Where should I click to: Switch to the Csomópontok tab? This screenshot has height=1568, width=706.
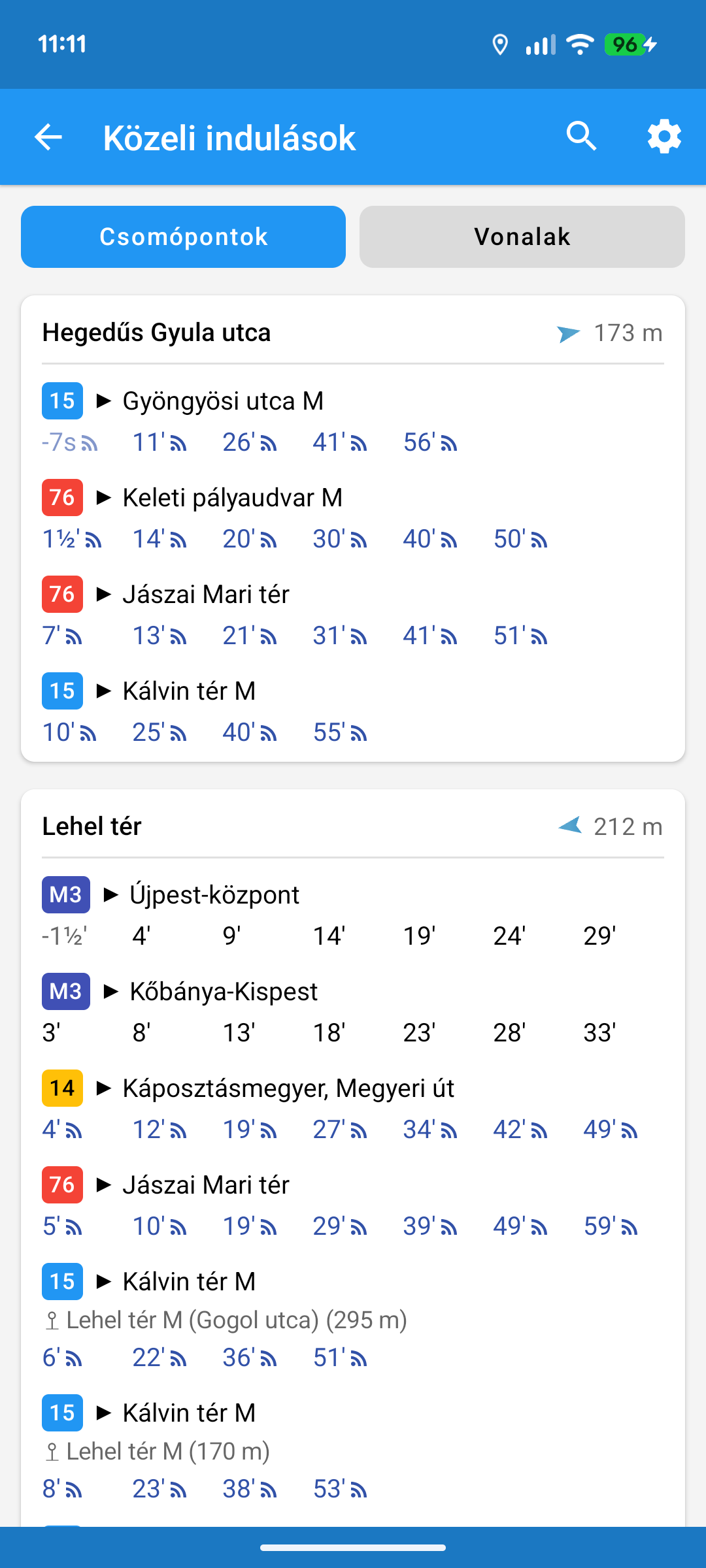tap(184, 237)
